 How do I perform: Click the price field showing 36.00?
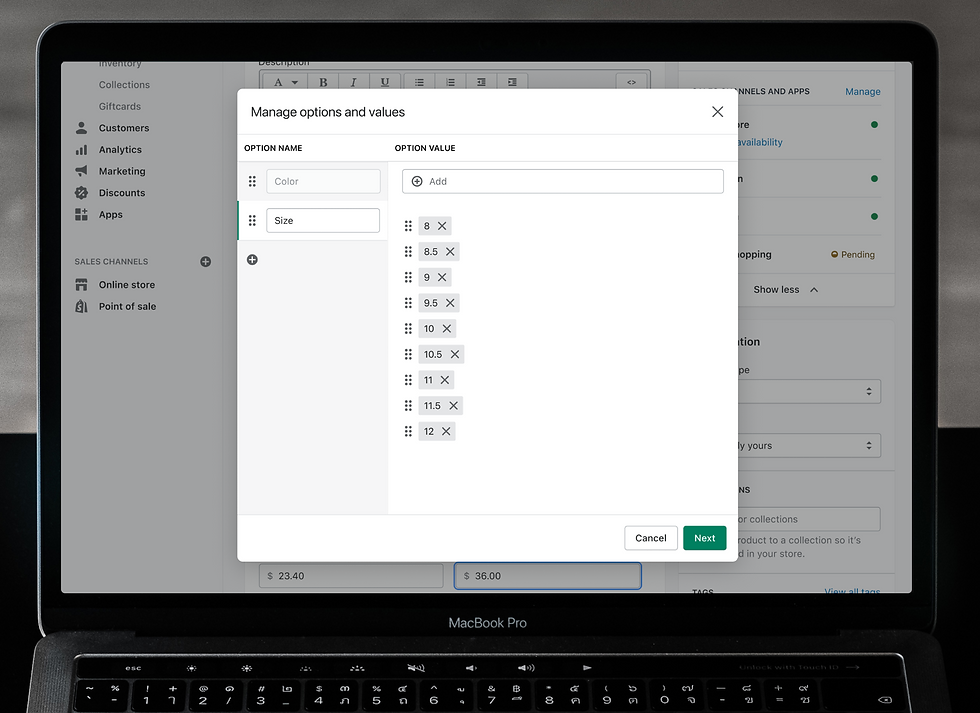548,576
